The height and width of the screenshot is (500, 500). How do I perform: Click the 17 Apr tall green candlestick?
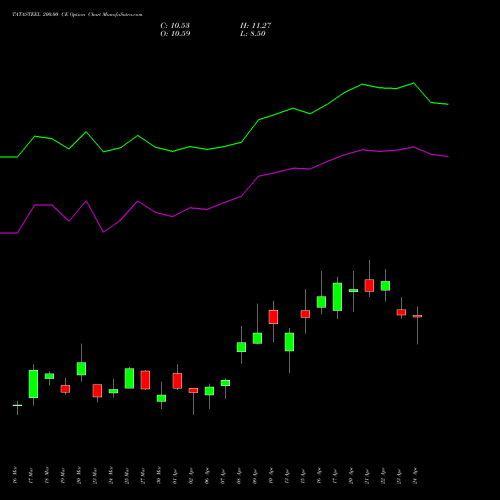(x=337, y=297)
